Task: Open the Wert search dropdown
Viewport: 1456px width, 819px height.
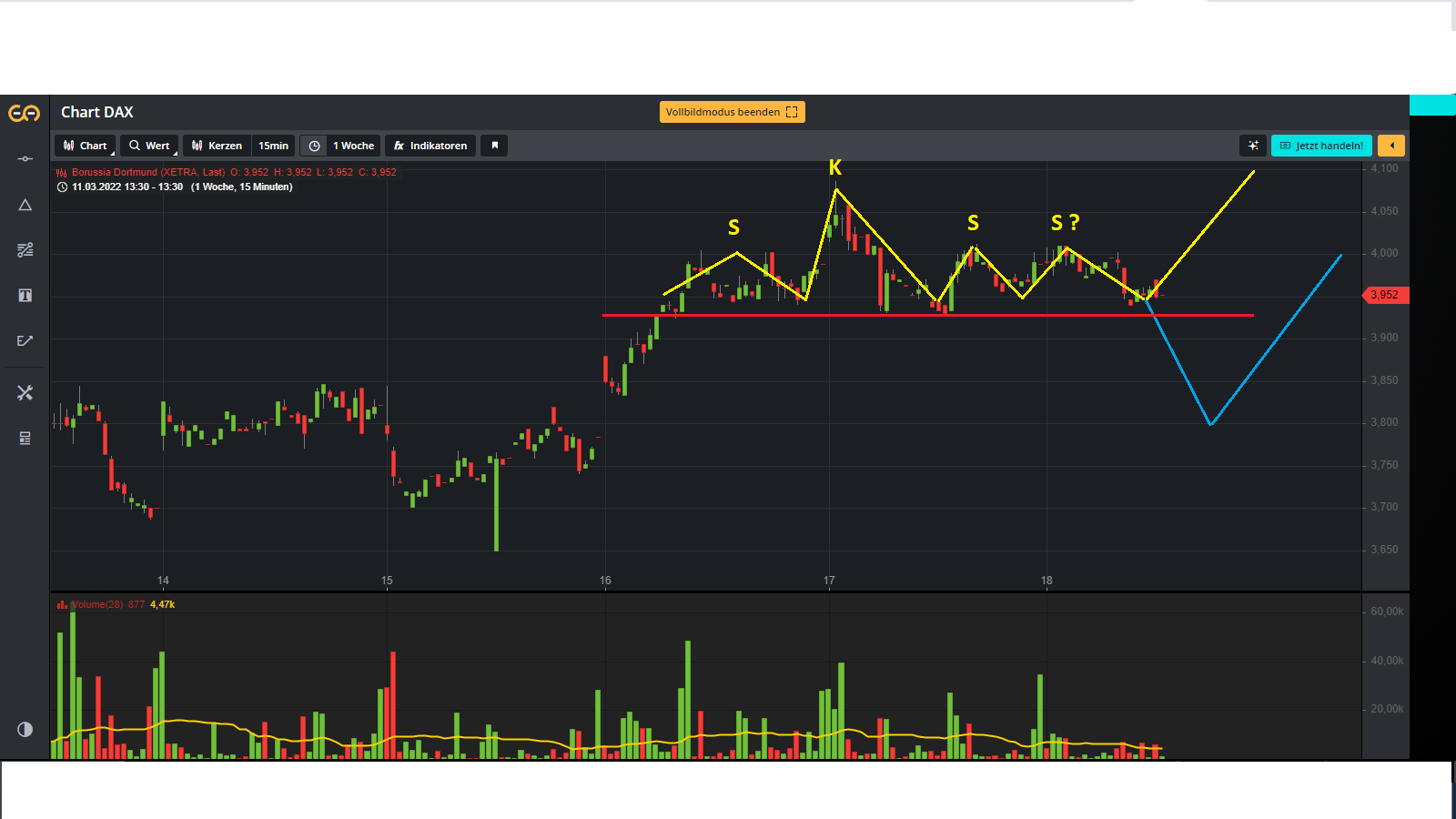Action: (149, 146)
